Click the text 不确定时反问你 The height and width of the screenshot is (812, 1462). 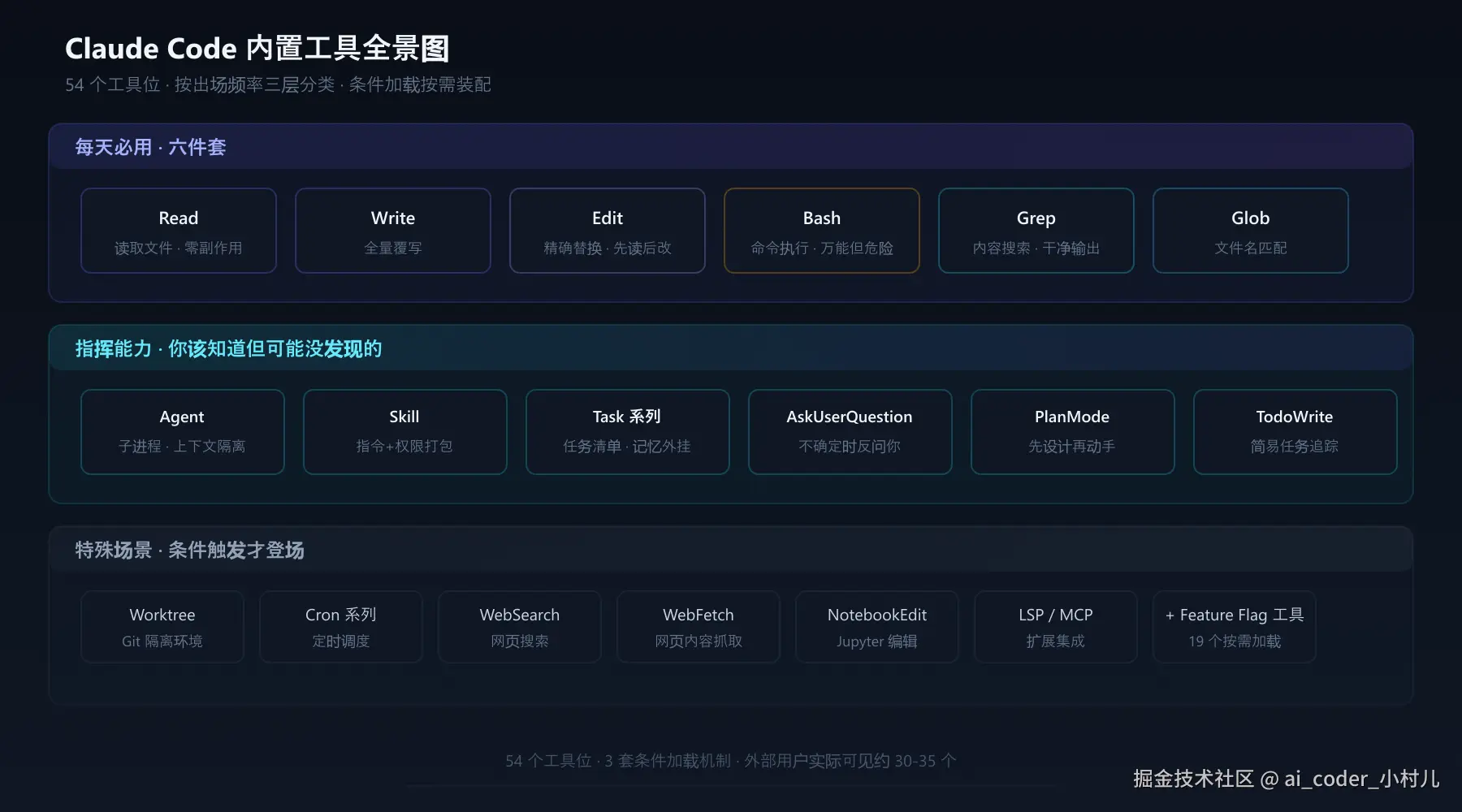click(x=850, y=446)
